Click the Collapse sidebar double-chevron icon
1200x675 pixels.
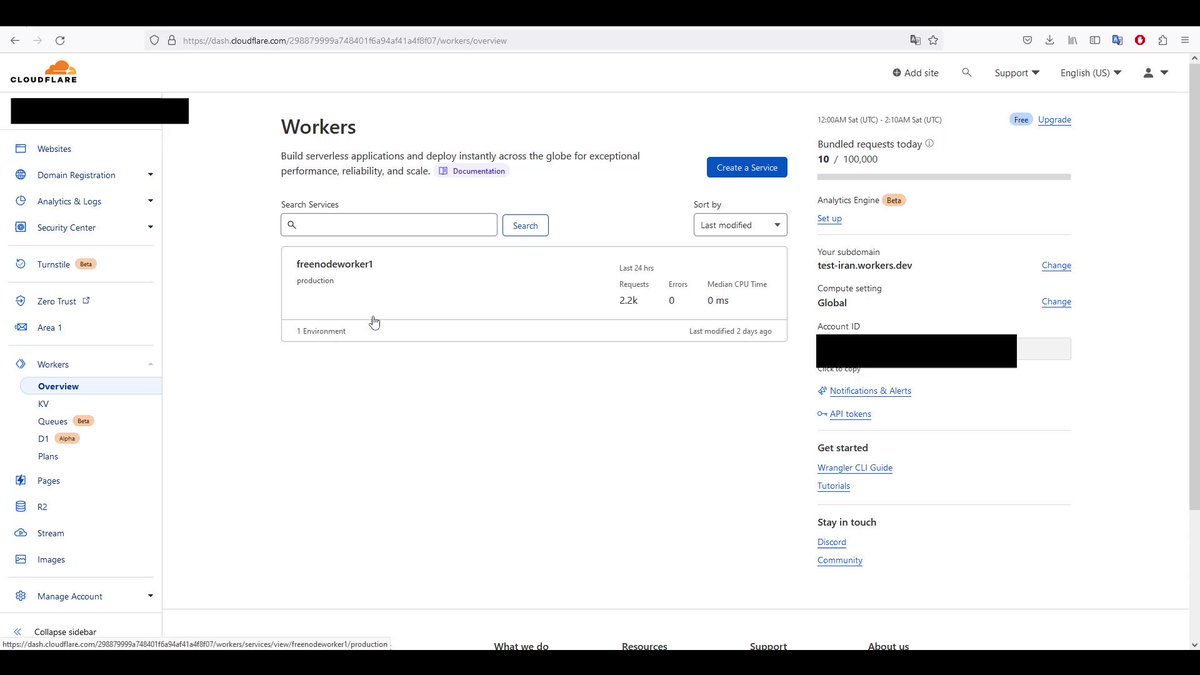coord(18,632)
